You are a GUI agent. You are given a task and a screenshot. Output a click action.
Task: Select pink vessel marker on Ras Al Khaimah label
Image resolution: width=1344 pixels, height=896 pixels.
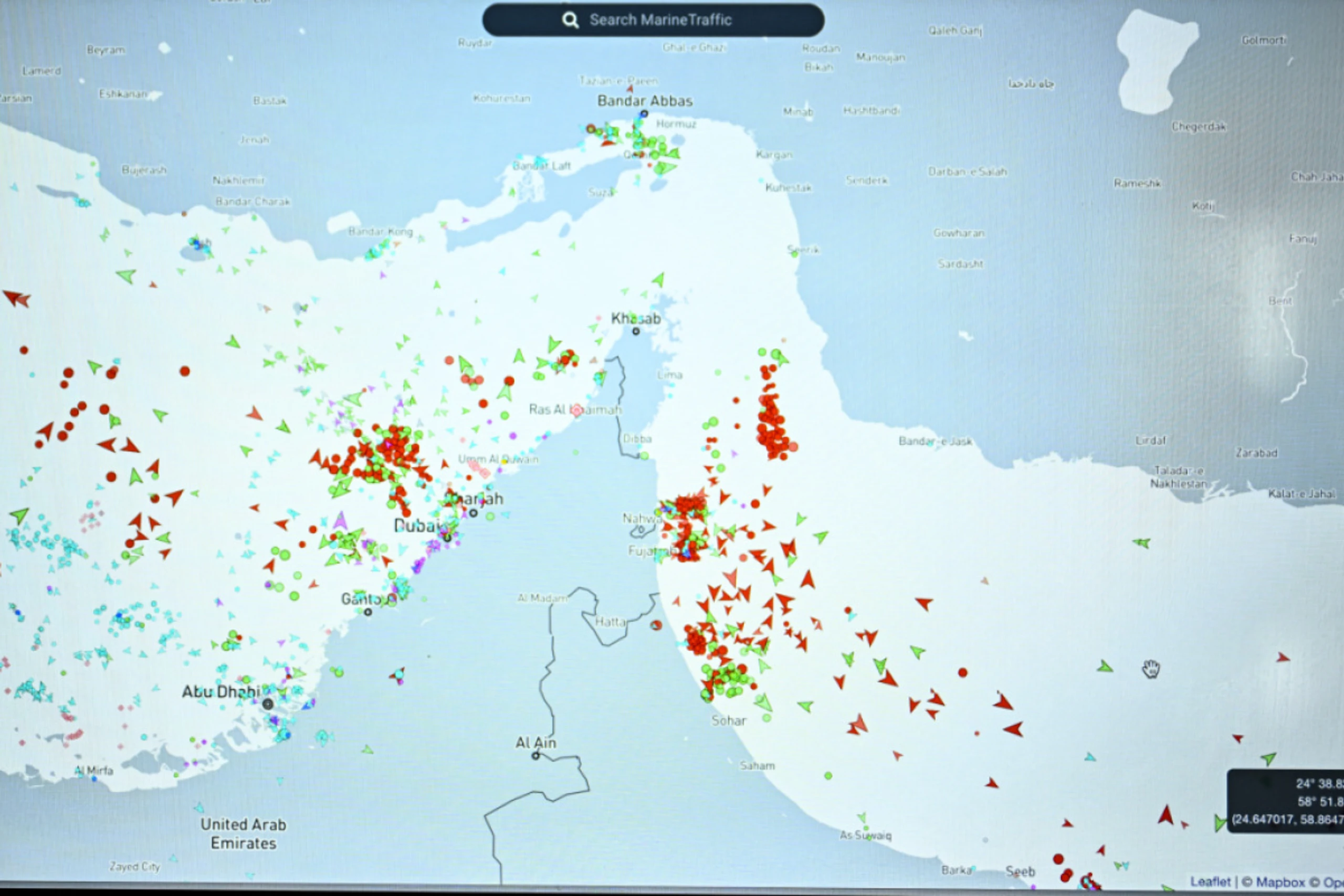(576, 410)
